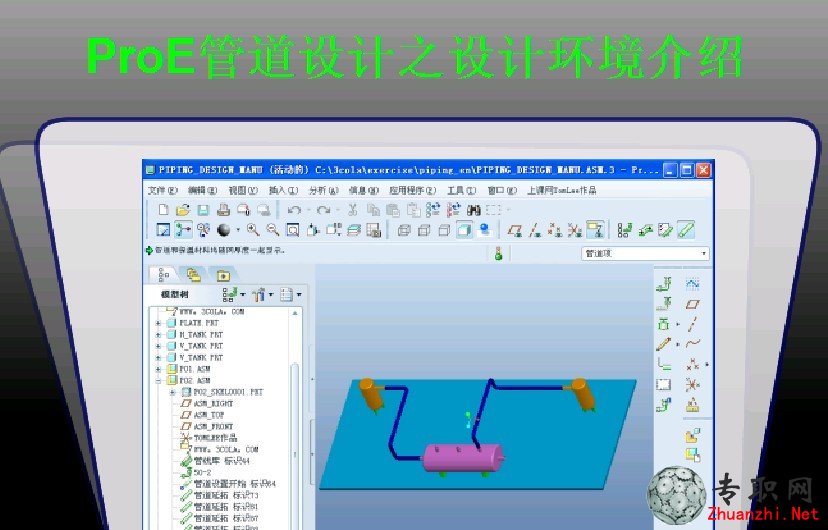Select the 50-2 pipeline tree item
The image size is (828, 530).
pyautogui.click(x=196, y=472)
